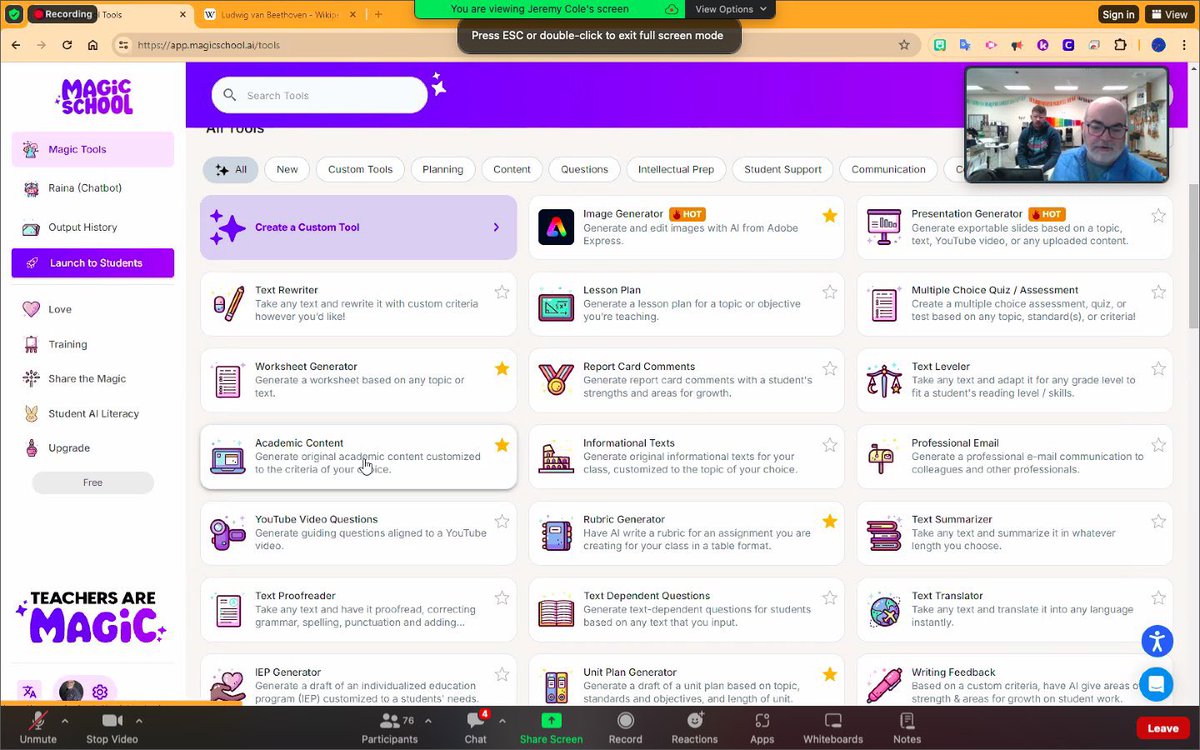Click the Text Summarizer books icon
This screenshot has width=1200, height=750.
[884, 533]
